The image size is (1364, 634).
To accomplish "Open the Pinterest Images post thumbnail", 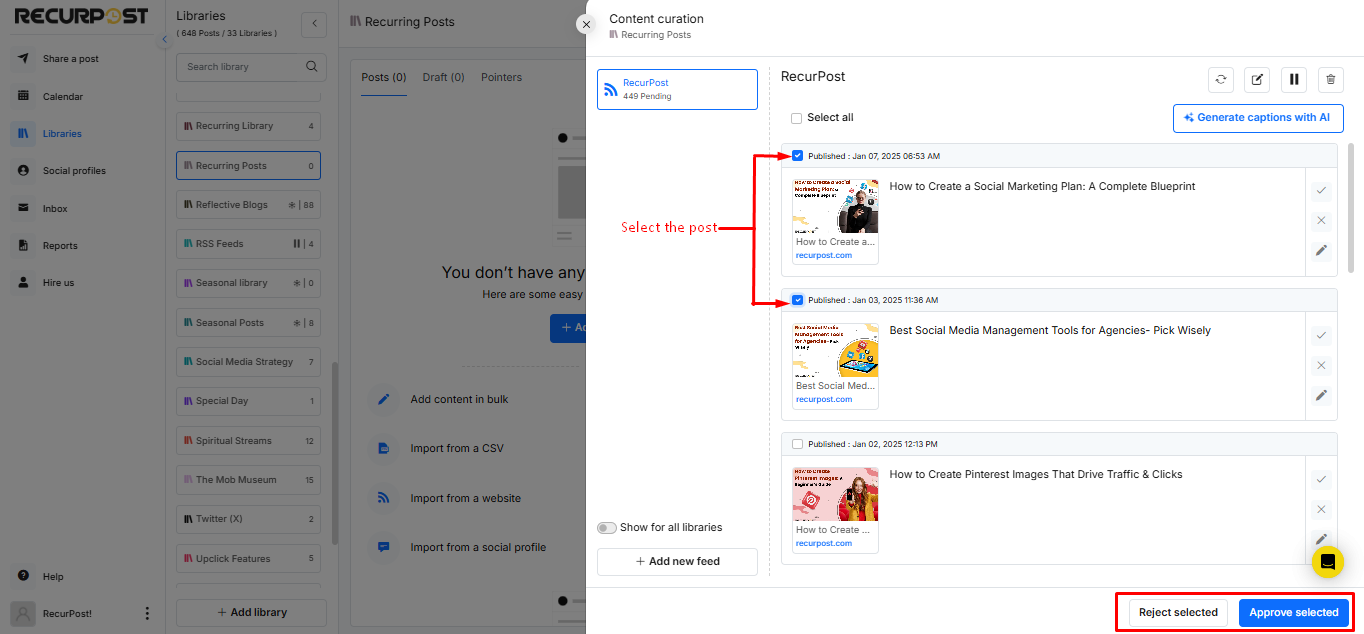I will click(x=836, y=494).
